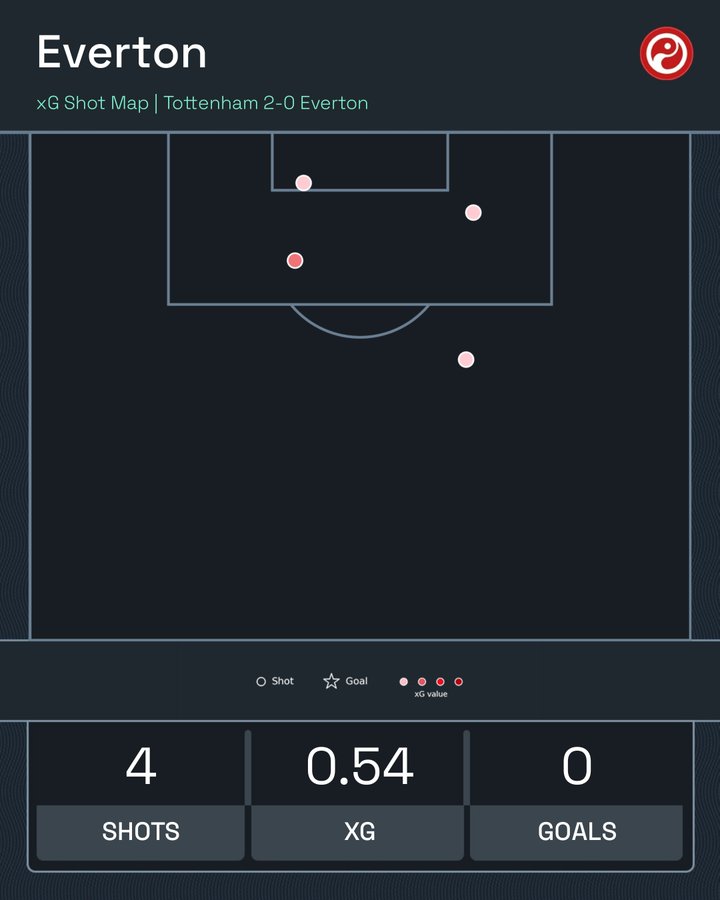Click the third xG value legend dot
This screenshot has width=720, height=900.
[440, 682]
